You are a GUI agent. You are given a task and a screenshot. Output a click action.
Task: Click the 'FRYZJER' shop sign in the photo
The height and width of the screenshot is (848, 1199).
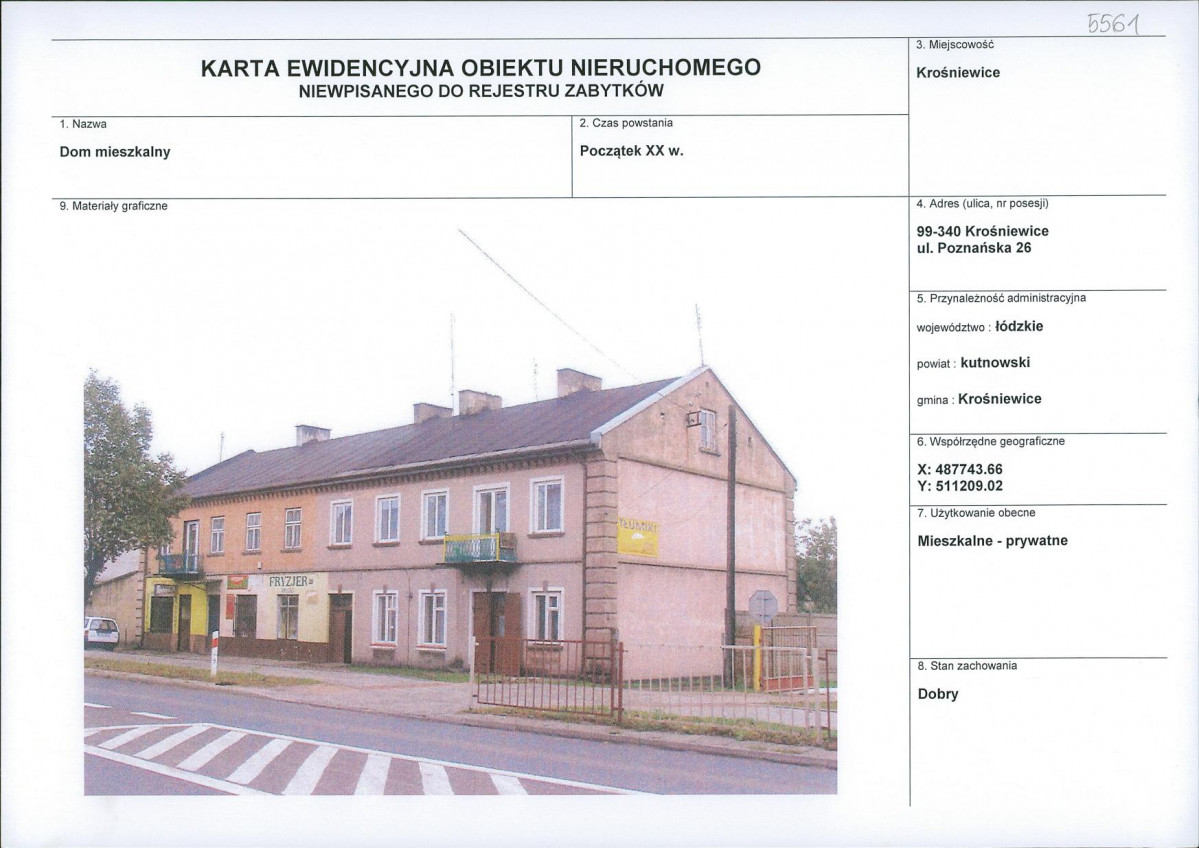tap(291, 581)
